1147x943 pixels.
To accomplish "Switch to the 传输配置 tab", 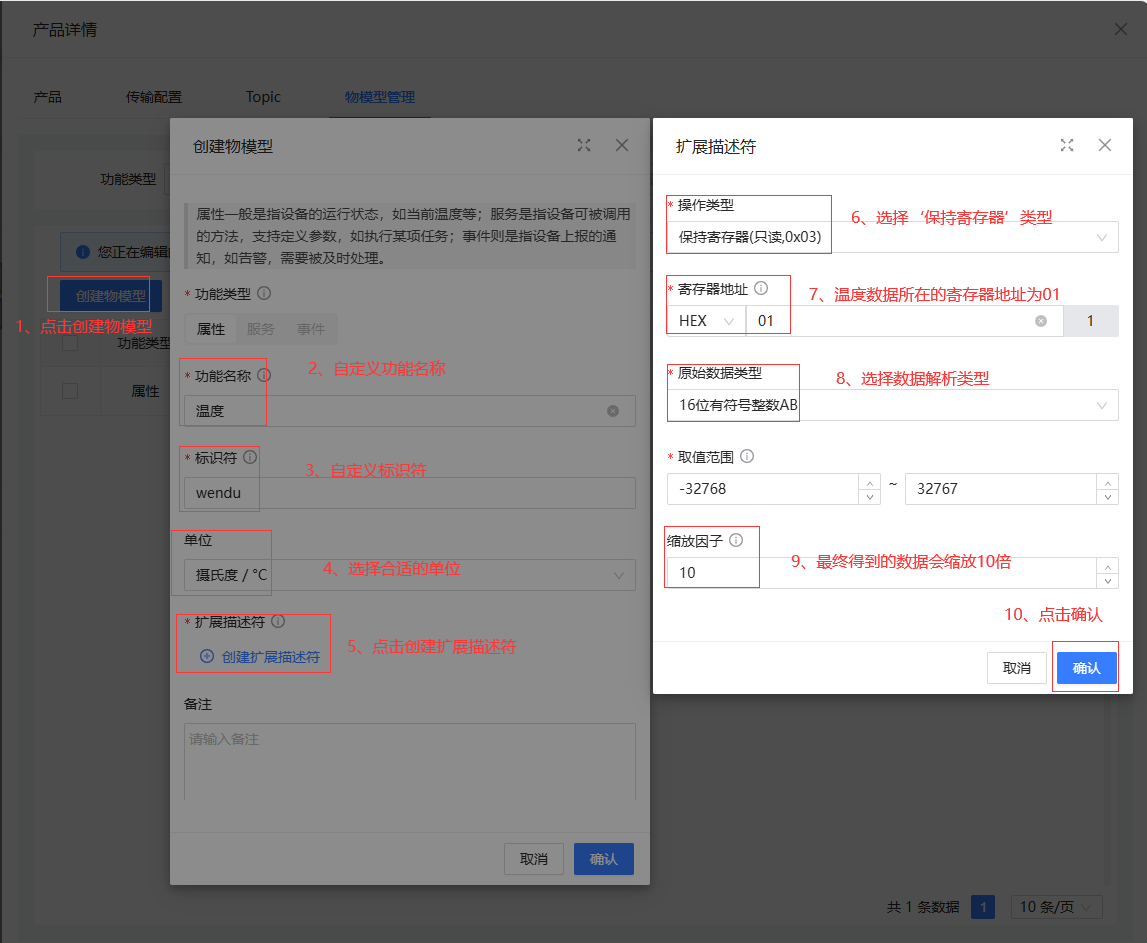I will click(154, 97).
